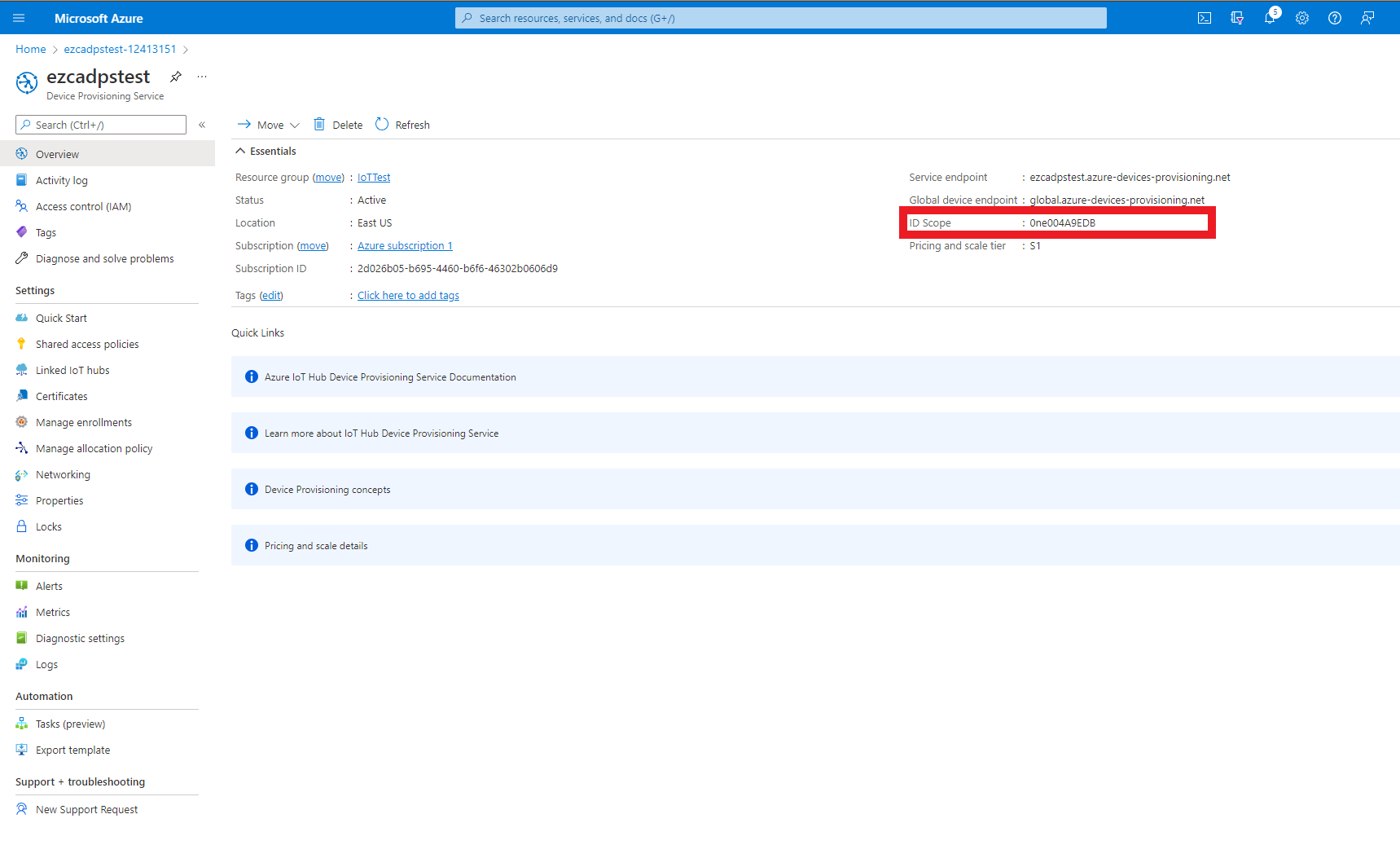Select the Subscription ID value 2d026b05-b695...
The height and width of the screenshot is (867, 1400).
tap(458, 268)
